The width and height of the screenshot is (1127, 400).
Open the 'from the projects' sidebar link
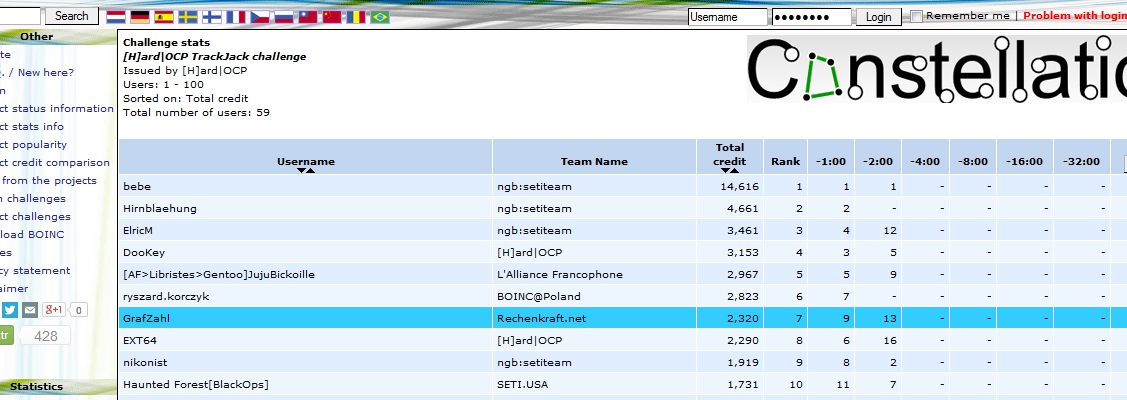coord(50,180)
